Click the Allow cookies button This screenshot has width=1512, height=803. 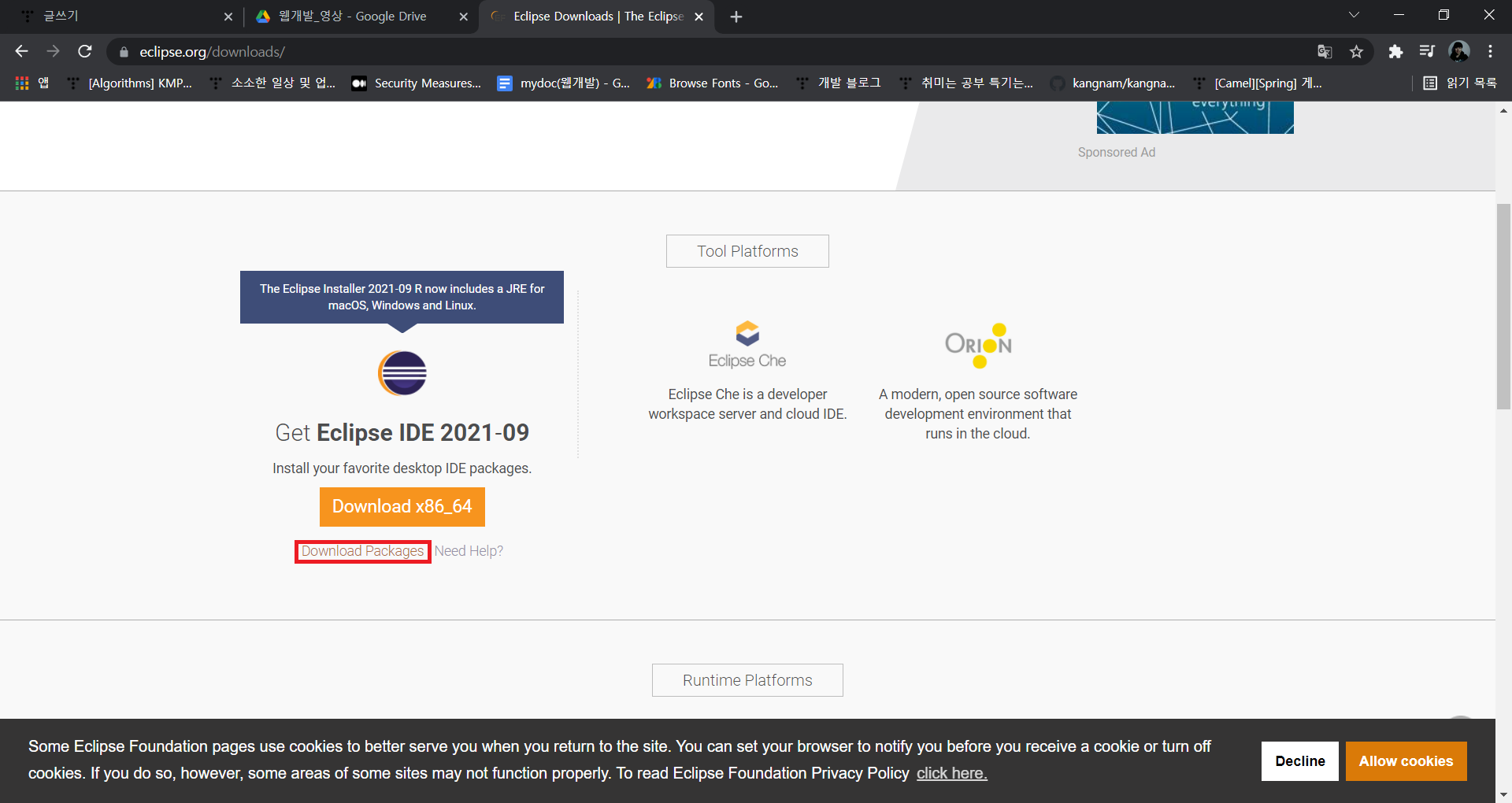[1406, 761]
